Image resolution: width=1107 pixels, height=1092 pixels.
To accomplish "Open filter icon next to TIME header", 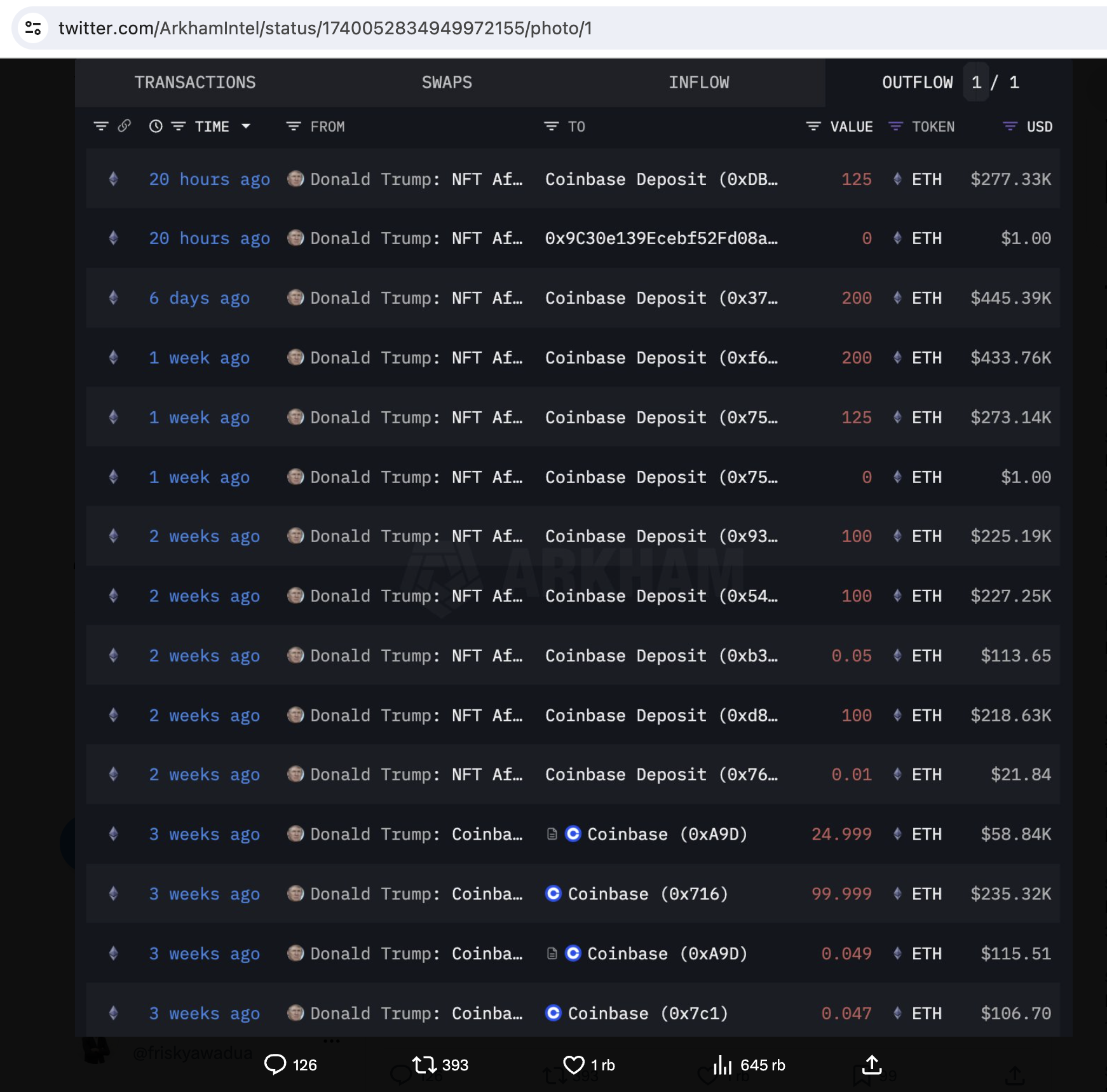I will (179, 126).
